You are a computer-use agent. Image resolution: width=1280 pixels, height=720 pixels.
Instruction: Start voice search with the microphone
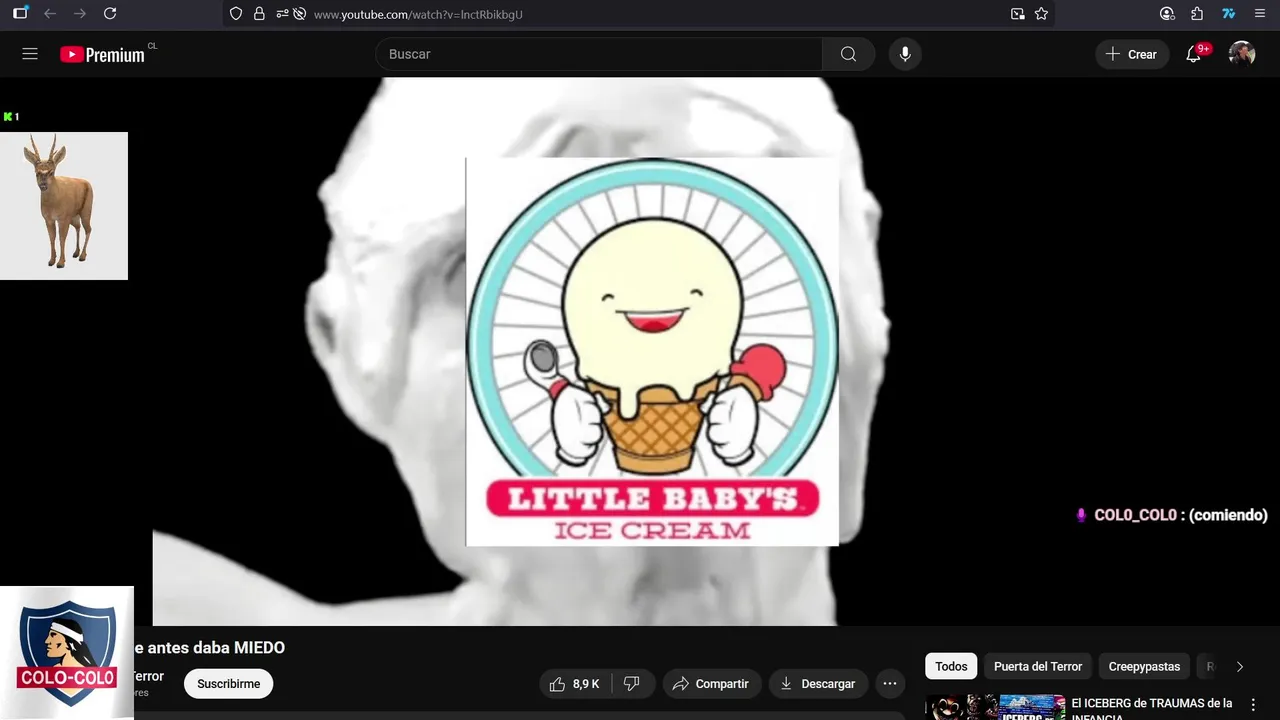coord(905,54)
